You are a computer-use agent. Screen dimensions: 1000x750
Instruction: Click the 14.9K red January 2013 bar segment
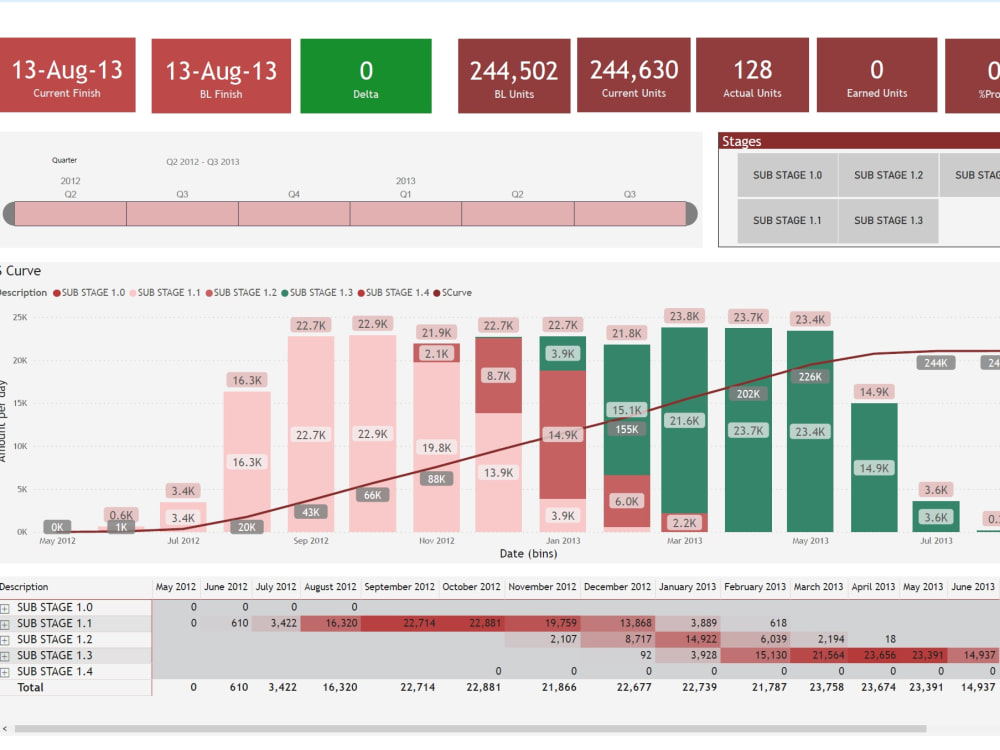(562, 435)
